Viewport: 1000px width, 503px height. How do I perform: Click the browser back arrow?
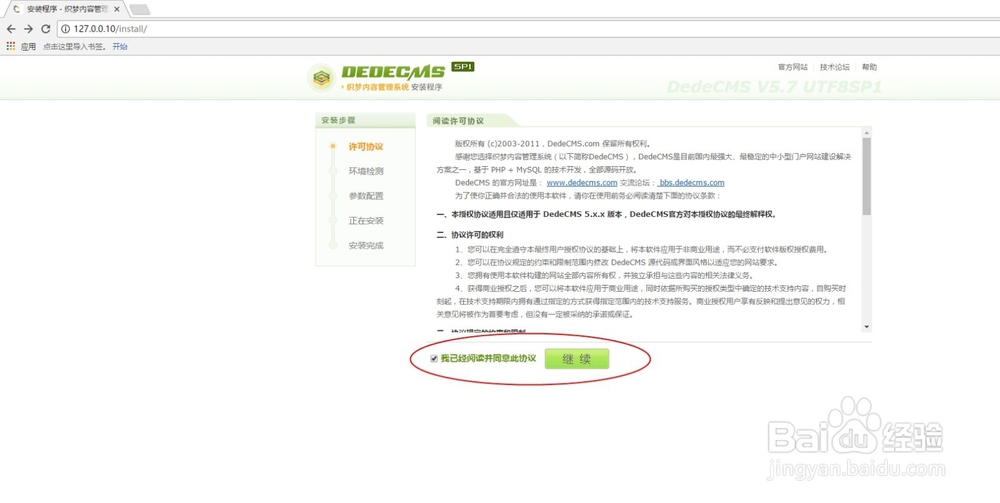point(11,29)
